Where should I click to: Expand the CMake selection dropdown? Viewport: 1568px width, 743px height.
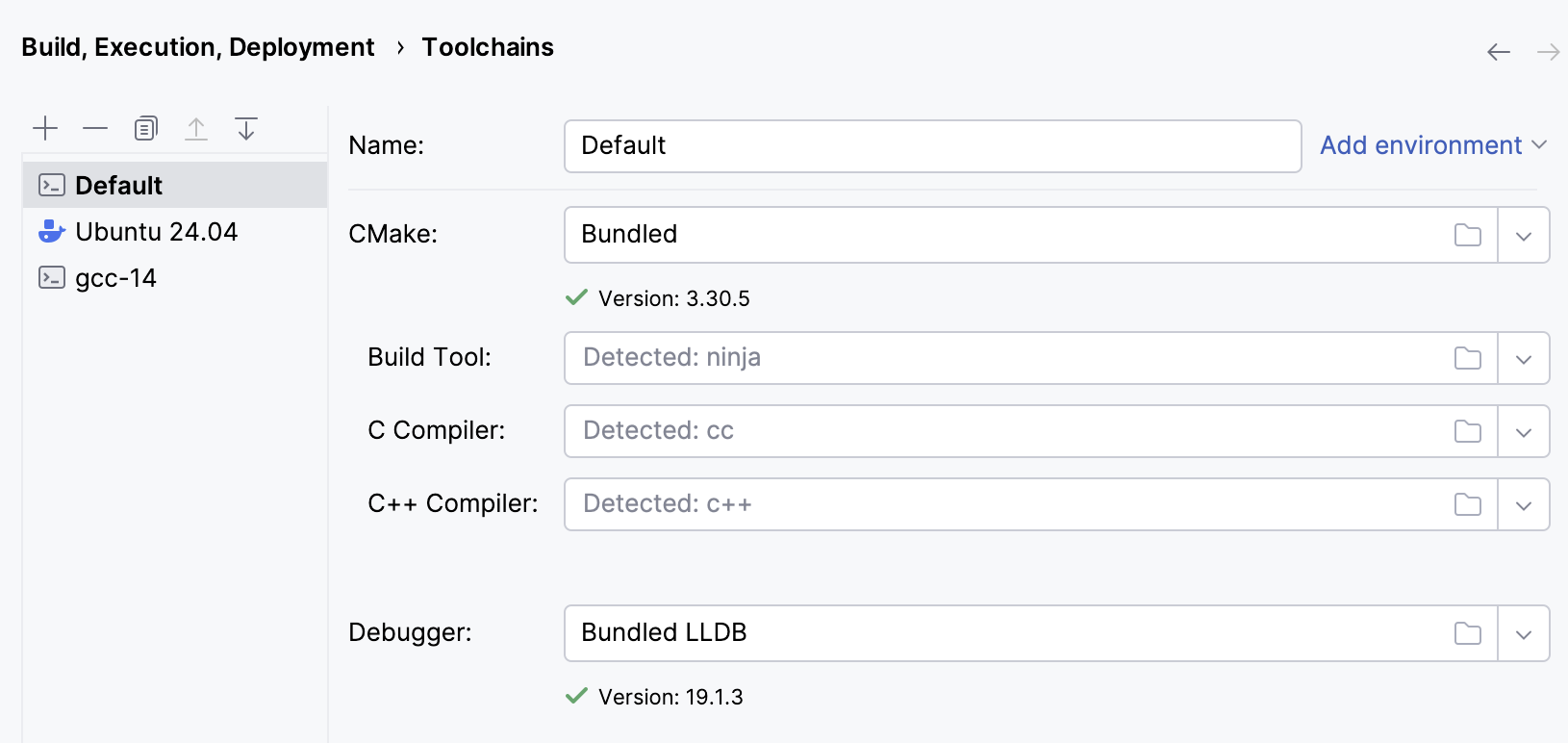[x=1523, y=234]
